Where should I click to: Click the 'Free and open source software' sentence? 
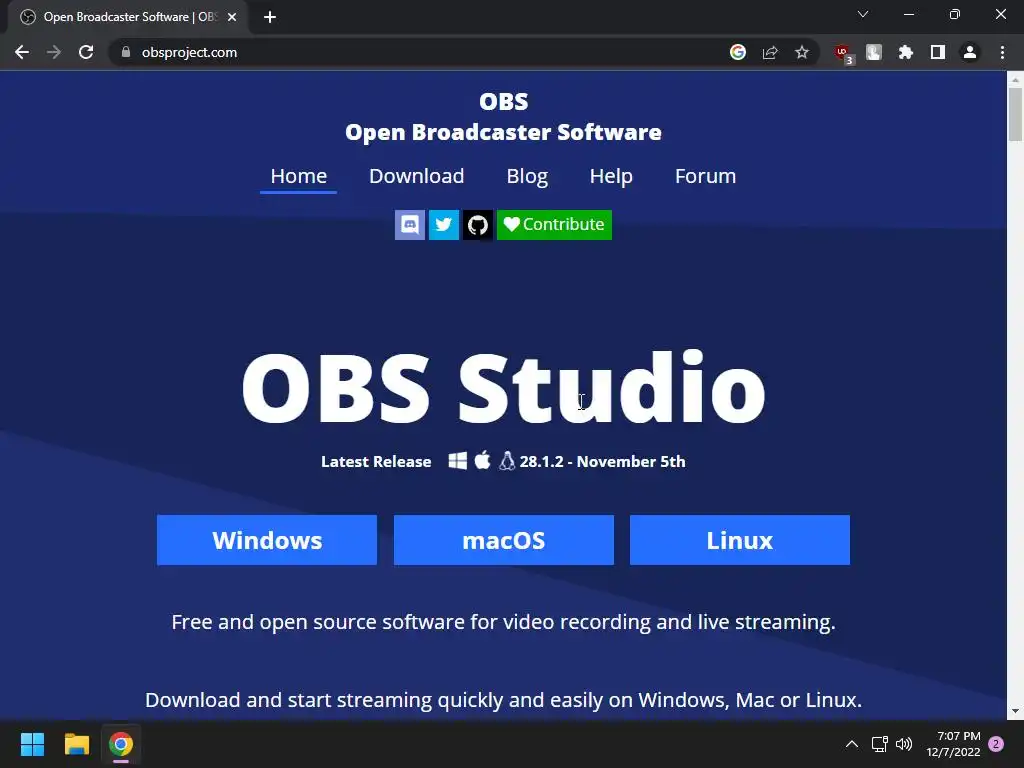click(x=504, y=622)
